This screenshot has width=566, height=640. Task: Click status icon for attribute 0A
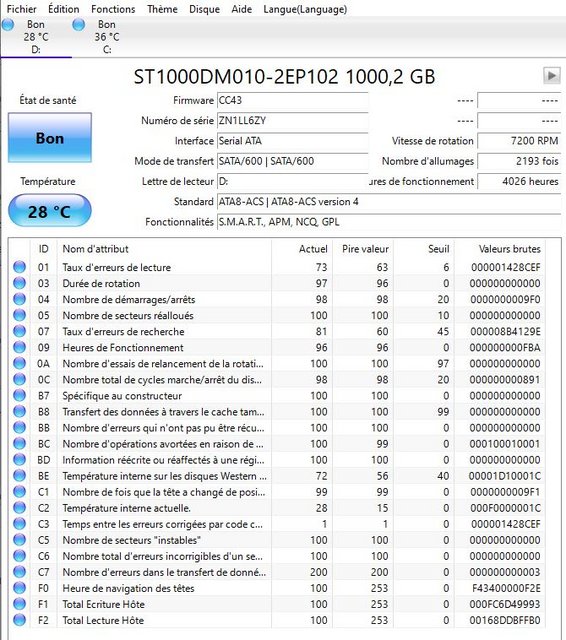[19, 363]
